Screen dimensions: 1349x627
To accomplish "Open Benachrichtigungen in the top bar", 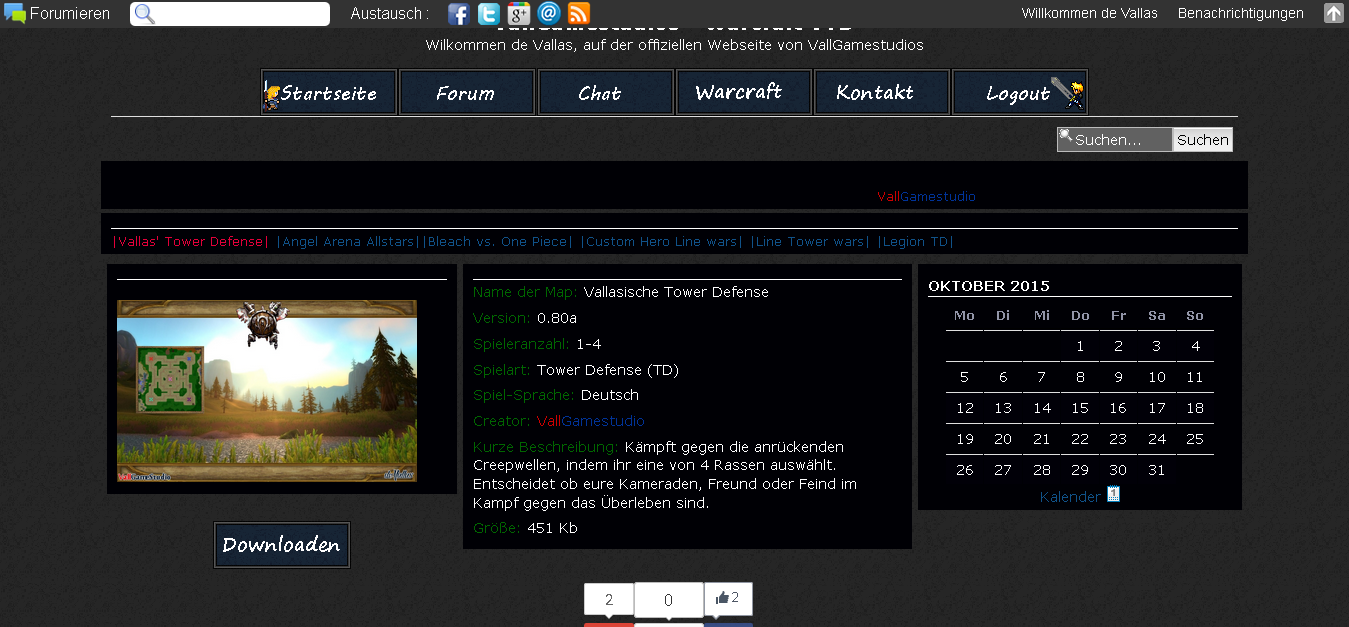I will pos(1240,13).
